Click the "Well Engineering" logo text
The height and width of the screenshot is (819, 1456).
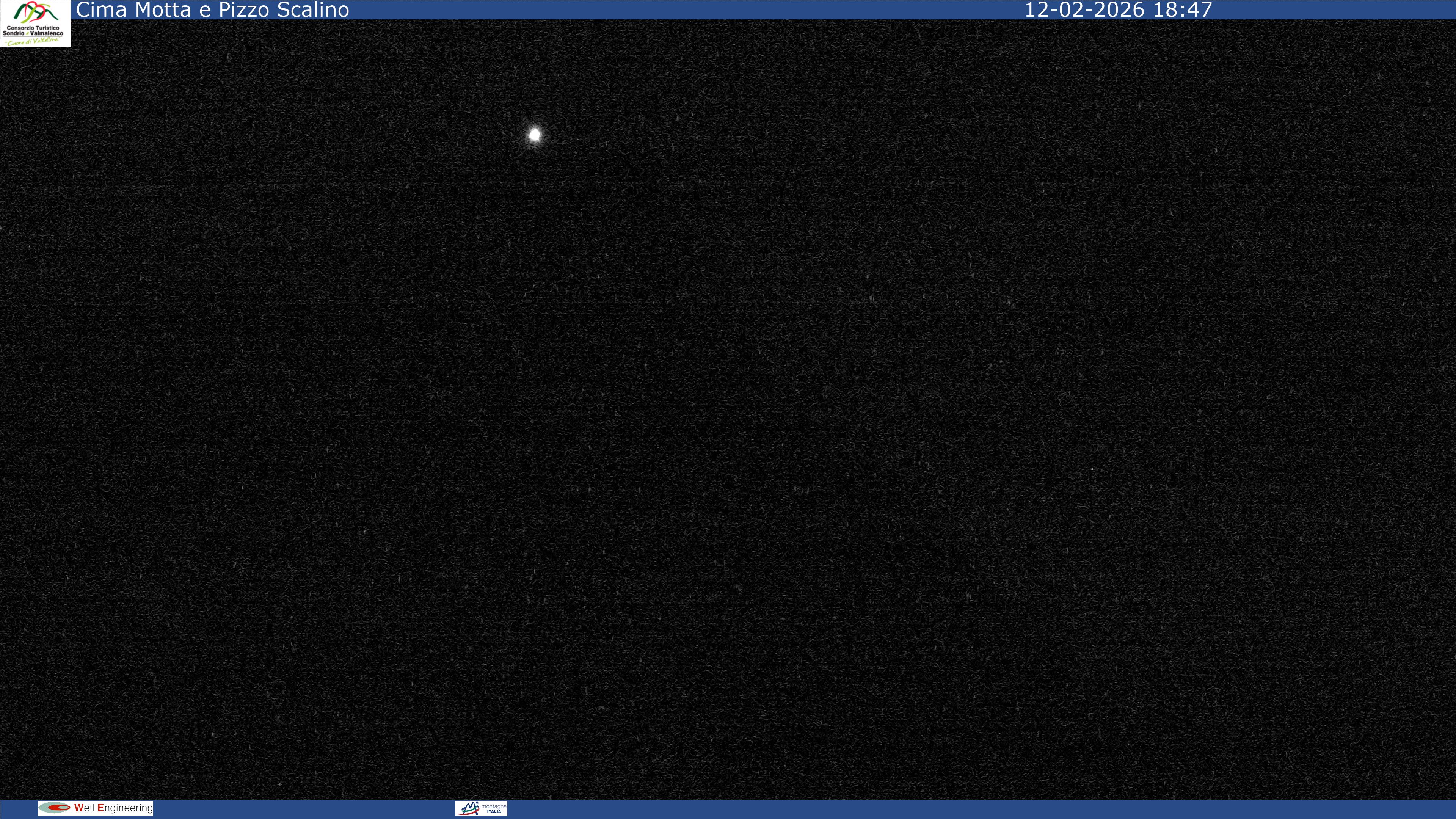tap(113, 808)
